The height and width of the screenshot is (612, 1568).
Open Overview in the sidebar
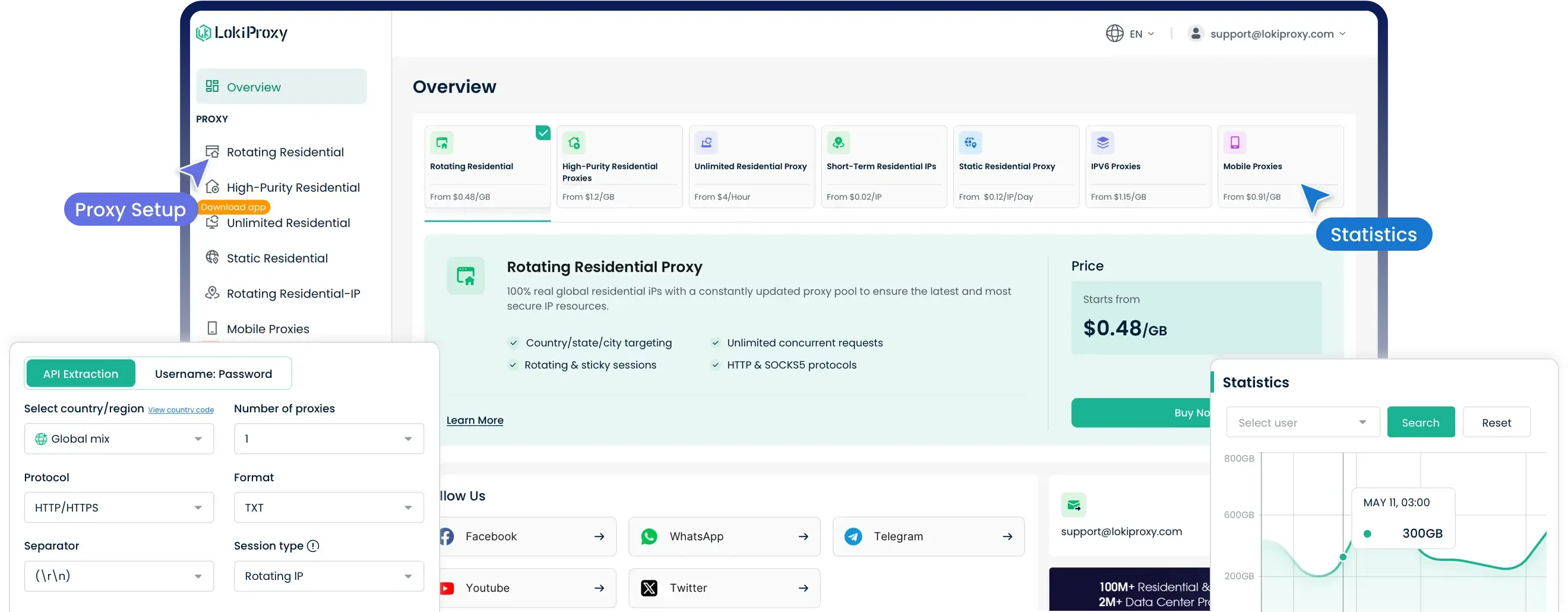(x=281, y=87)
